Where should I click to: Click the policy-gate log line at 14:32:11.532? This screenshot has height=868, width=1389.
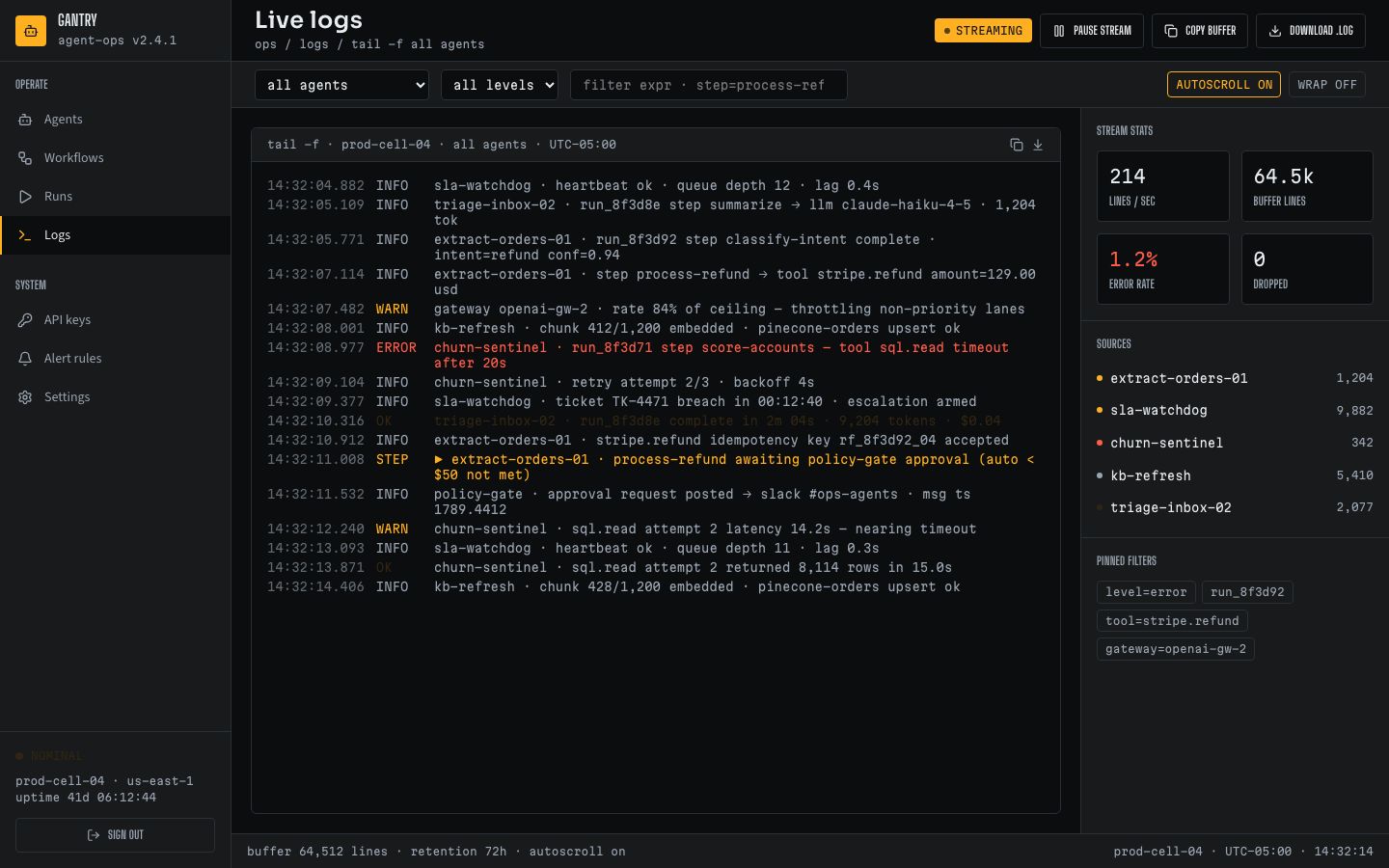click(x=656, y=502)
